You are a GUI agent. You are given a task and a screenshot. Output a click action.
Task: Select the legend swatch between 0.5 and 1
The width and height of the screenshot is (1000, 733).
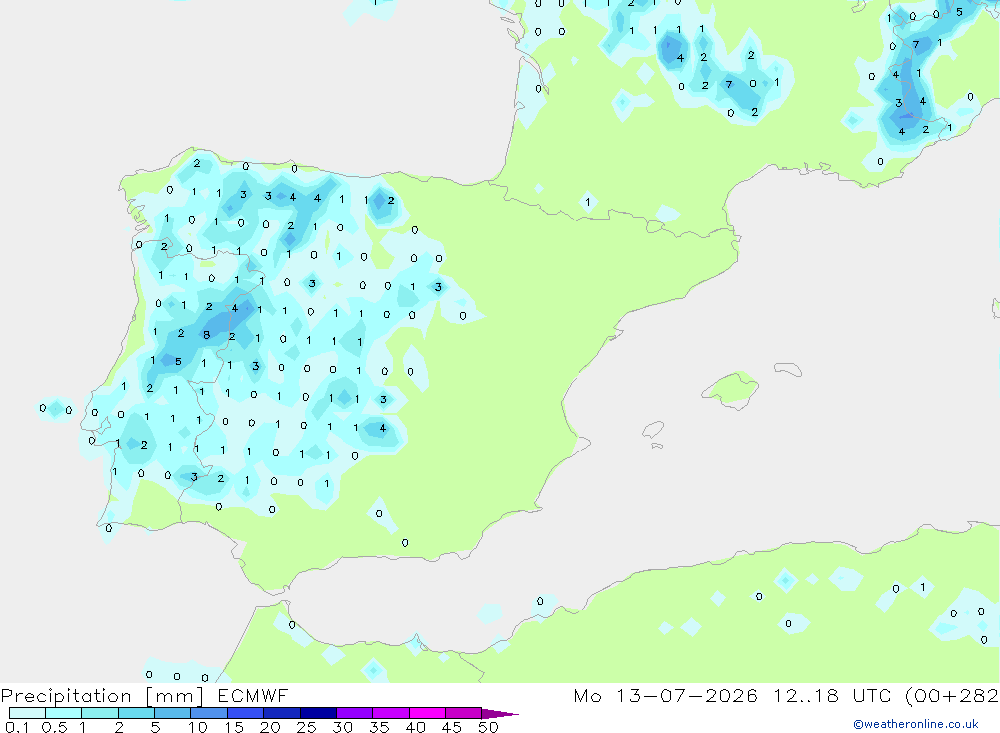(x=64, y=713)
